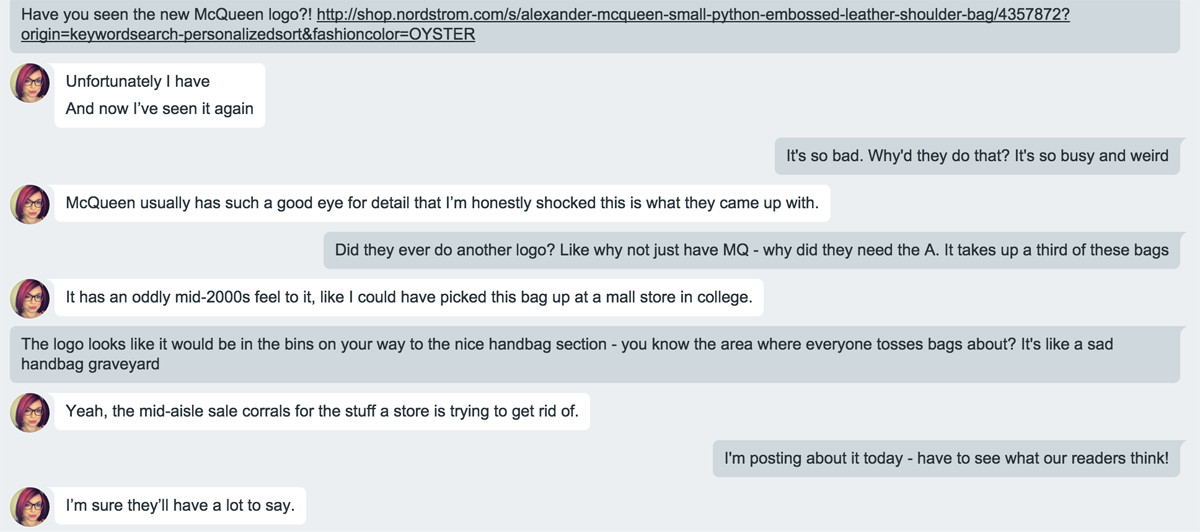Click the 'And now I've seen it again' line
Screen dimensions: 1200x532
[x=160, y=109]
